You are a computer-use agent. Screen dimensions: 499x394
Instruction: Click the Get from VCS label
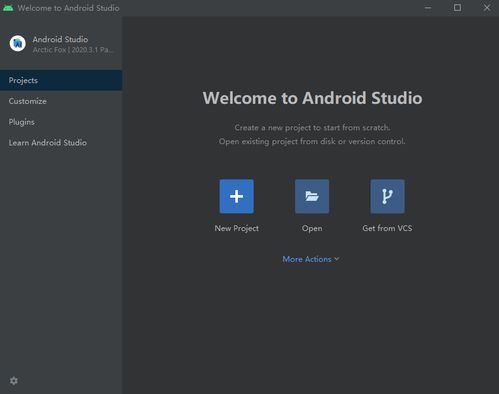click(387, 228)
